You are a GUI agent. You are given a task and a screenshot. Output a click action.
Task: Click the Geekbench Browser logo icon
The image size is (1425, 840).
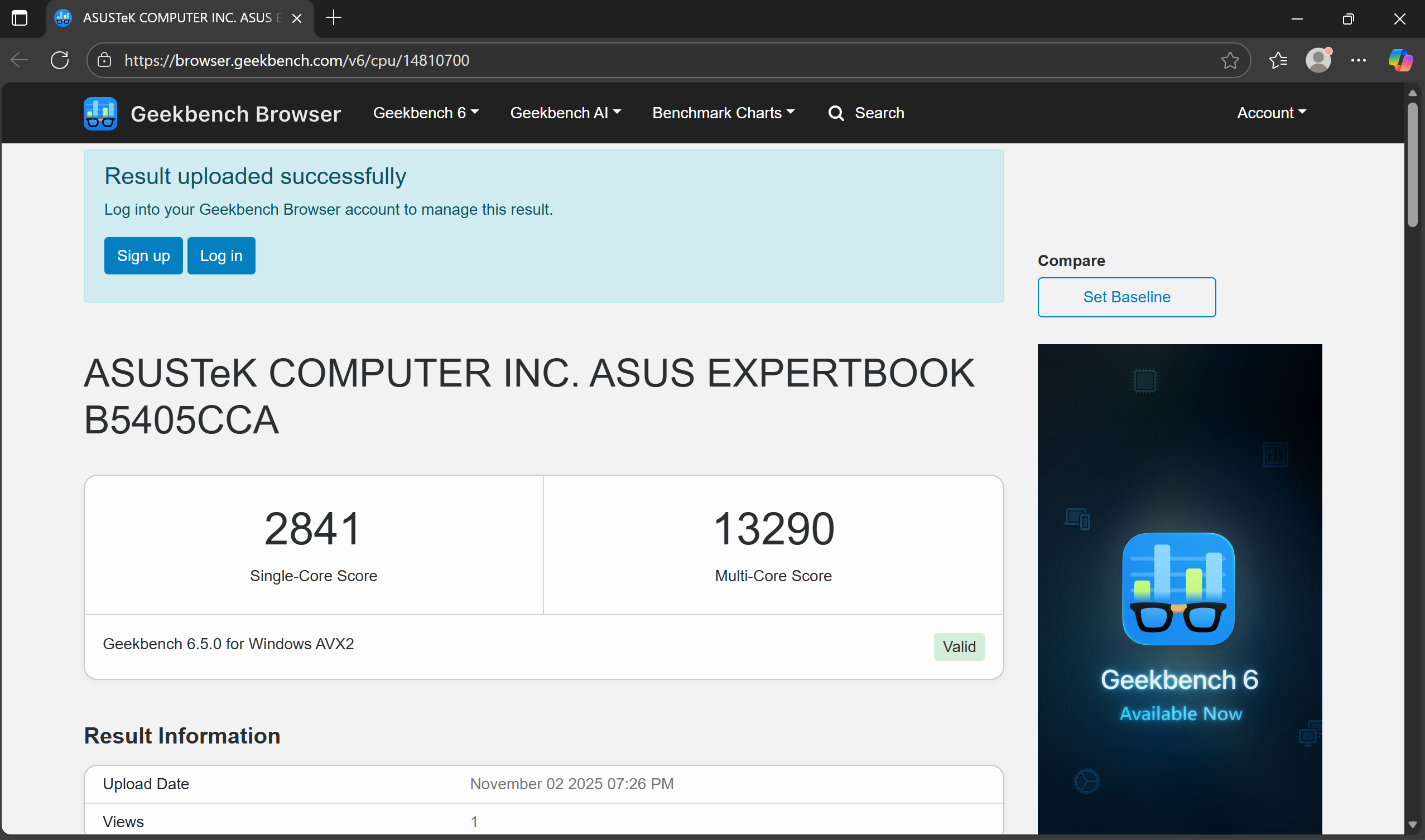click(x=100, y=113)
